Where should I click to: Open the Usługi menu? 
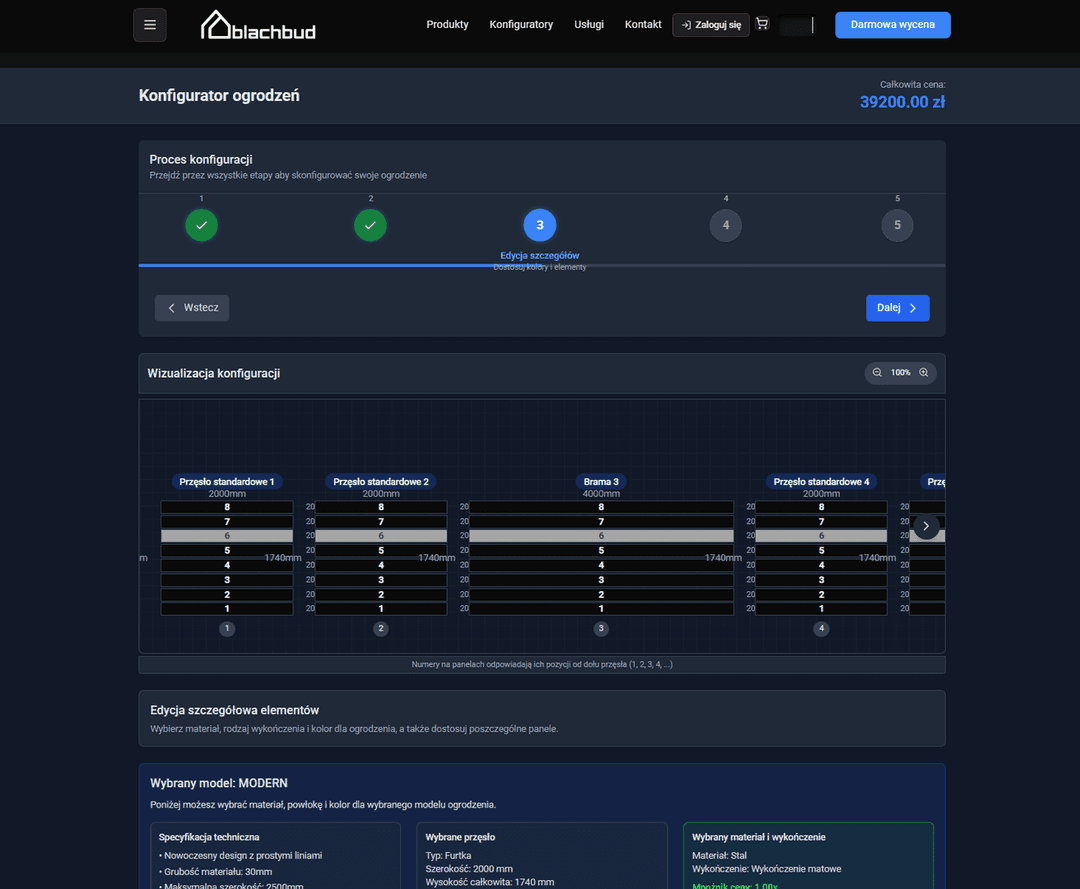pyautogui.click(x=589, y=24)
